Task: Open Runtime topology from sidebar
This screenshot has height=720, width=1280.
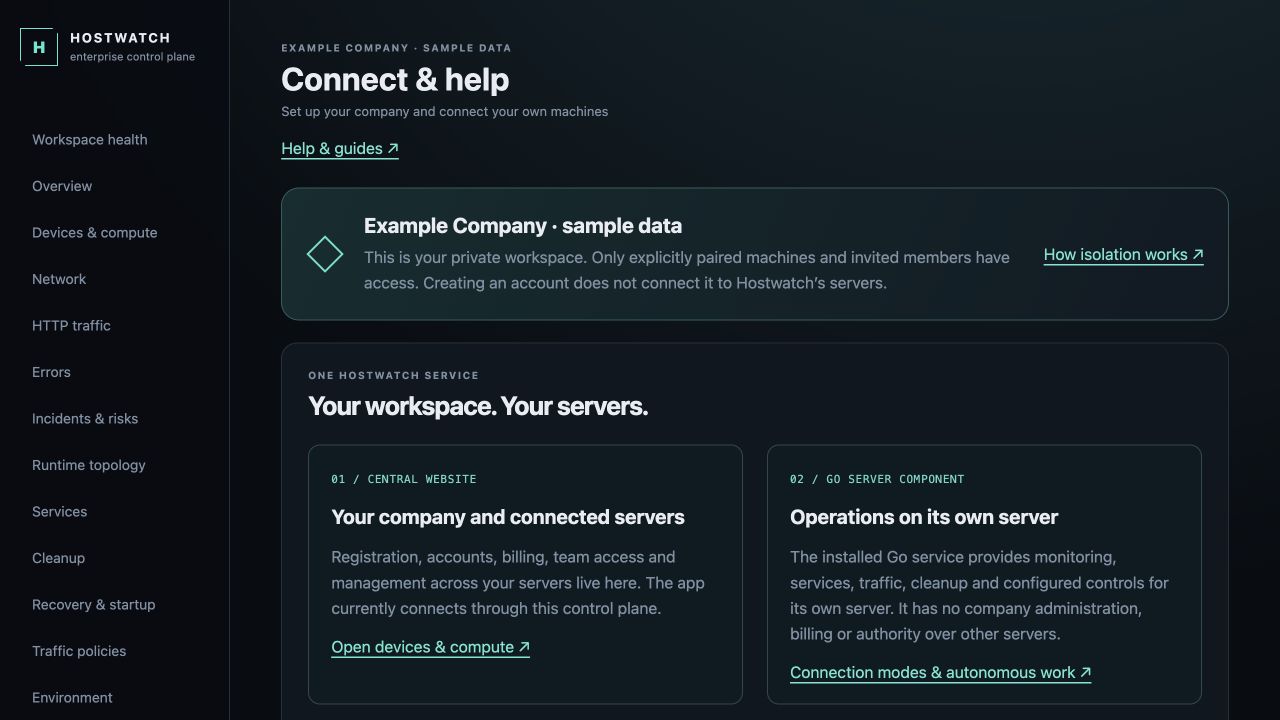Action: tap(89, 465)
